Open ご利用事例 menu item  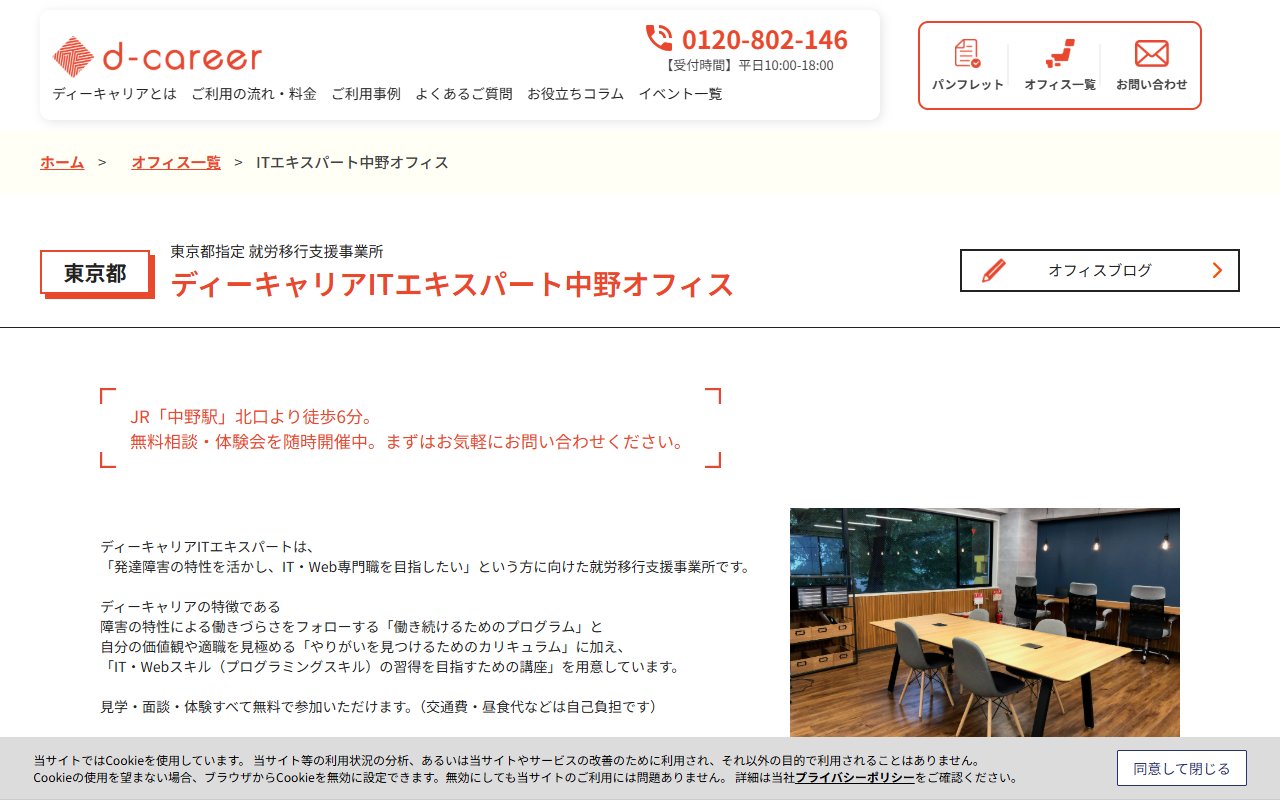[366, 94]
